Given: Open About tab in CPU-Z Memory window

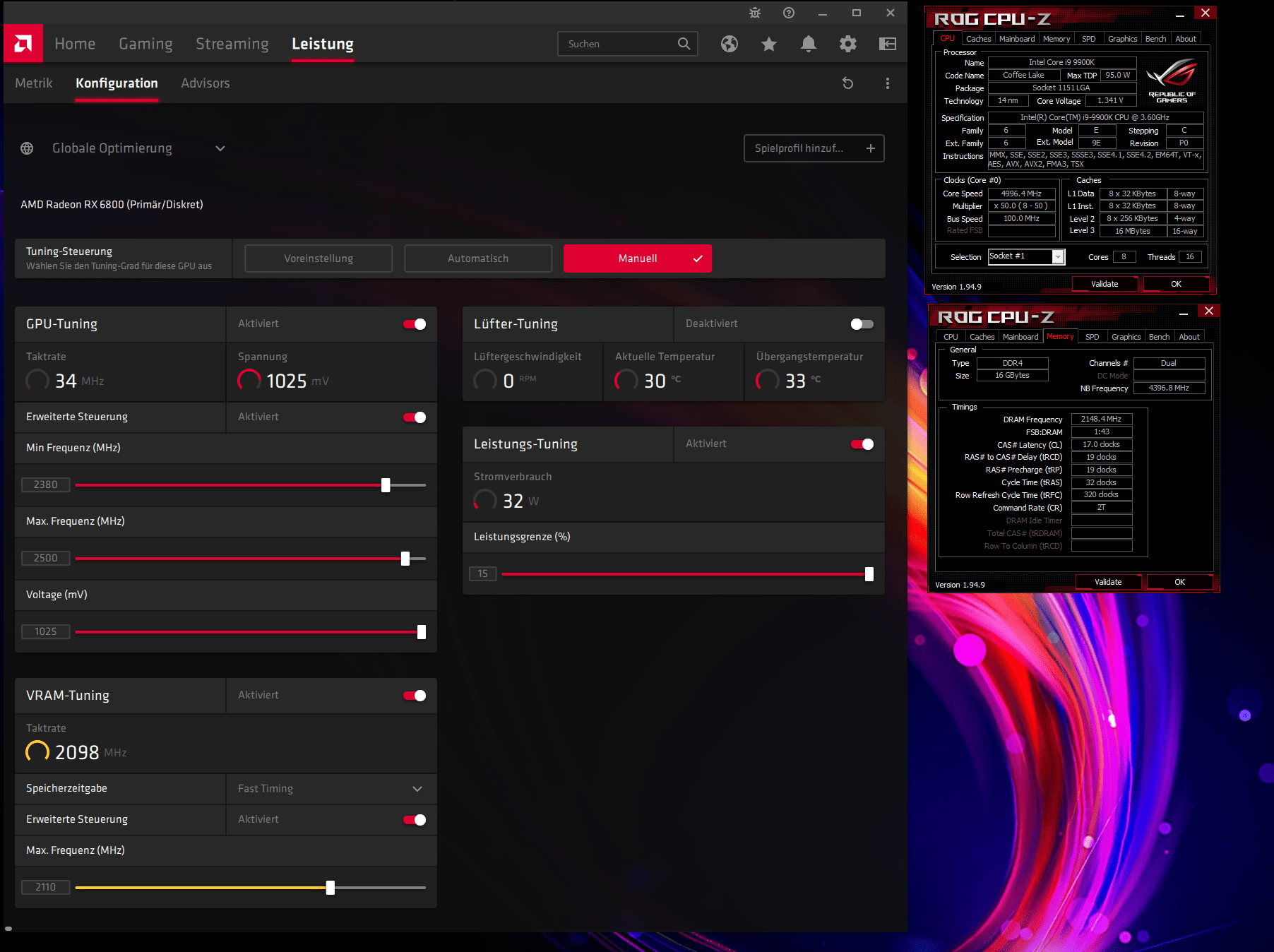Looking at the screenshot, I should tap(1189, 337).
